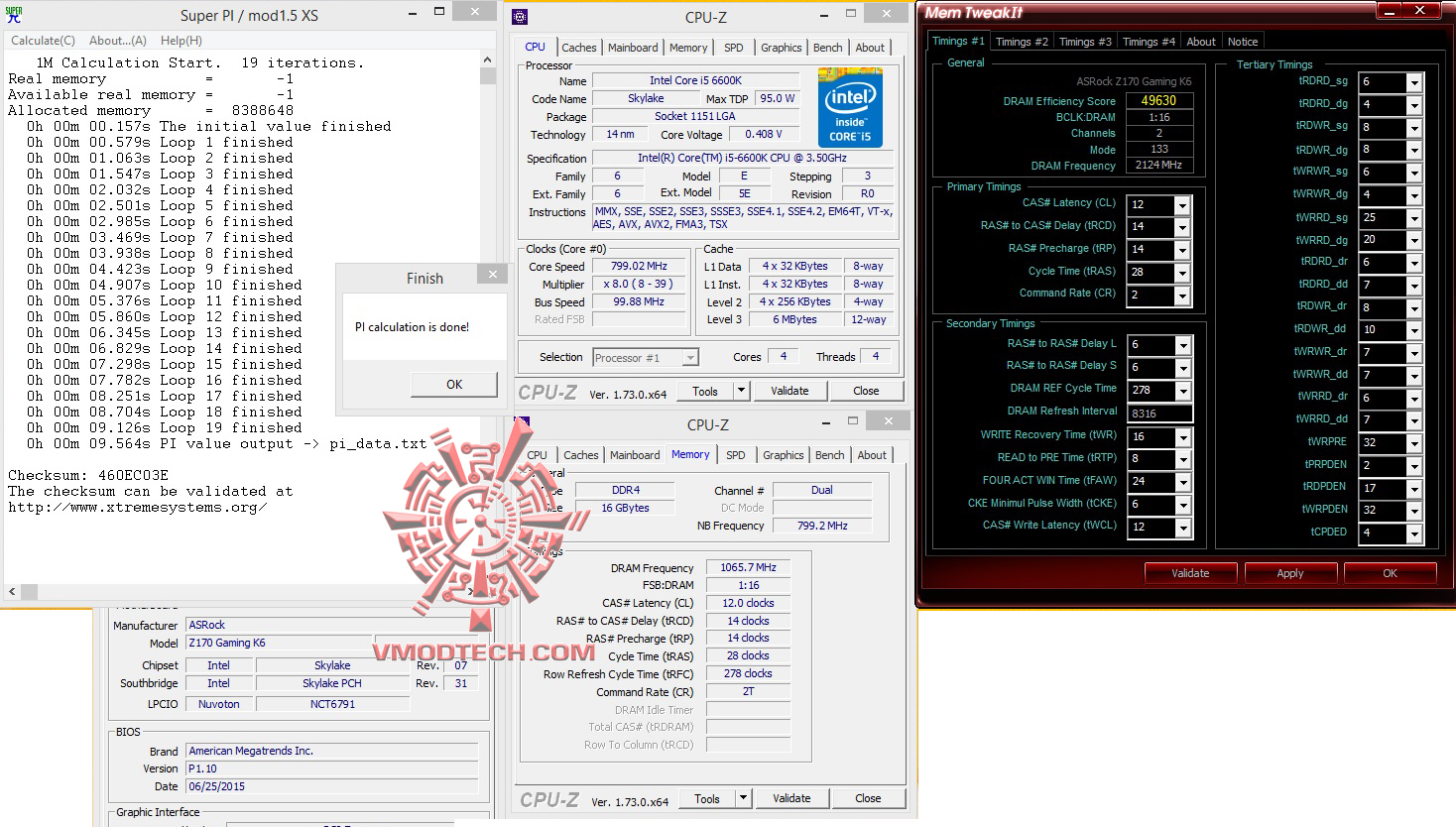Open the Help(H) menu in Super PI
Screen dimensions: 1456x827
tap(182, 41)
